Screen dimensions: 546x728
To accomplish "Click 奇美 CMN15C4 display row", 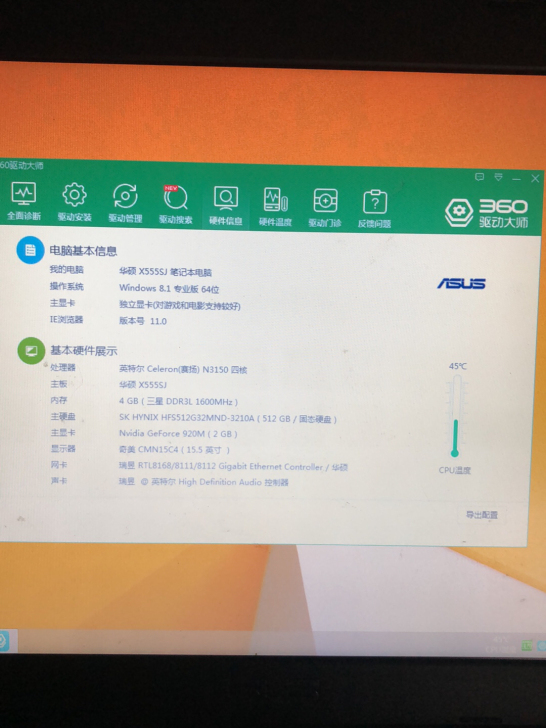I will (174, 450).
